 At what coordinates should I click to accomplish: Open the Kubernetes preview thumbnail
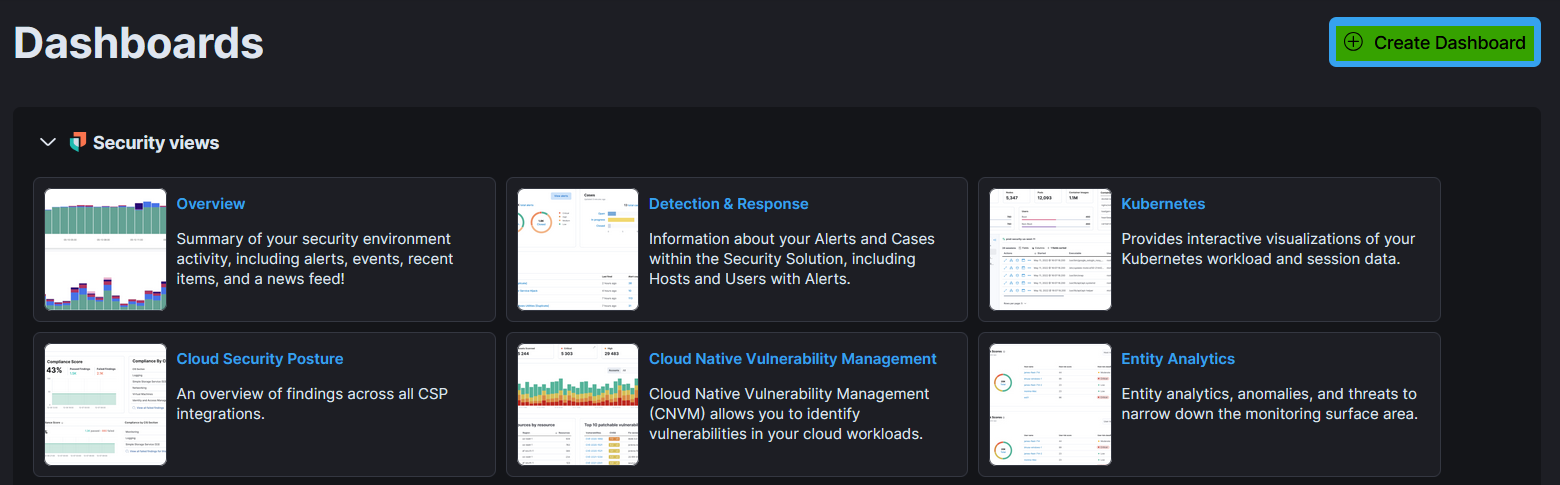[1050, 249]
